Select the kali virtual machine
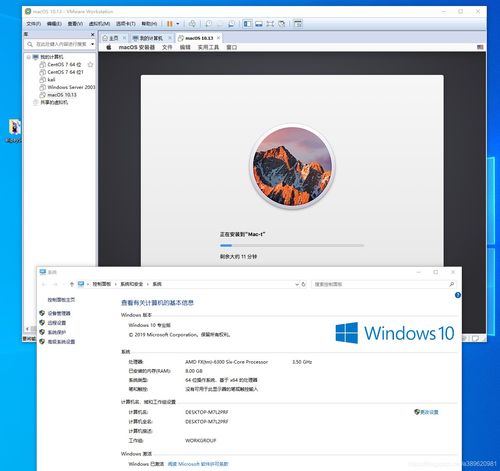The height and width of the screenshot is (471, 500). (x=51, y=80)
